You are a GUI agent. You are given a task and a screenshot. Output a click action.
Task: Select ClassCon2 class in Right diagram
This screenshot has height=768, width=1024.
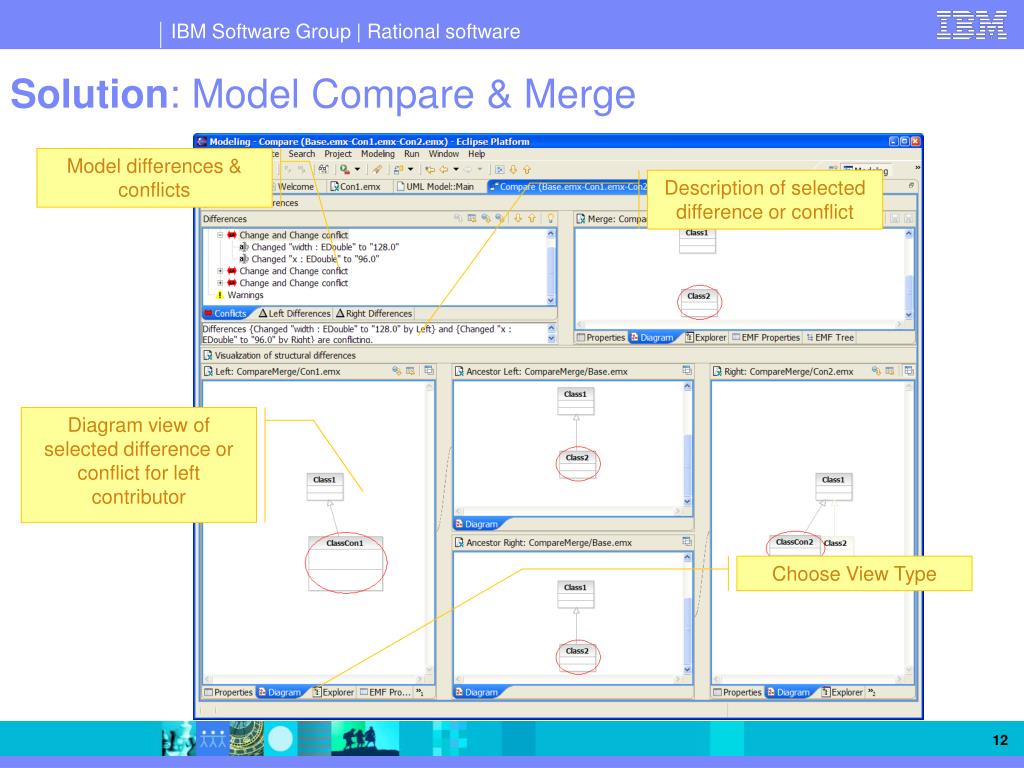(794, 544)
